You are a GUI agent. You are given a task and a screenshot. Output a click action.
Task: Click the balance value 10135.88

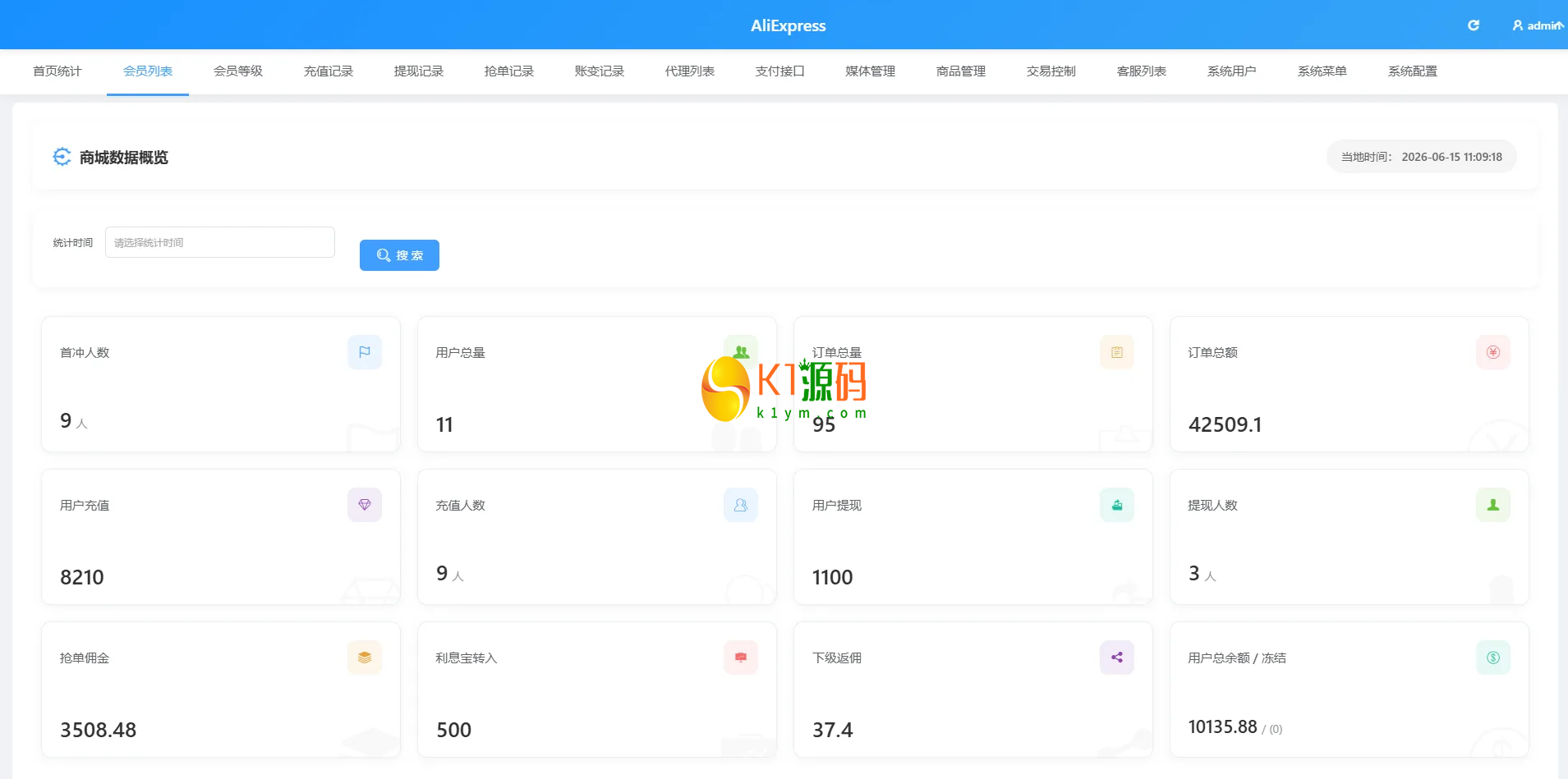[1222, 726]
